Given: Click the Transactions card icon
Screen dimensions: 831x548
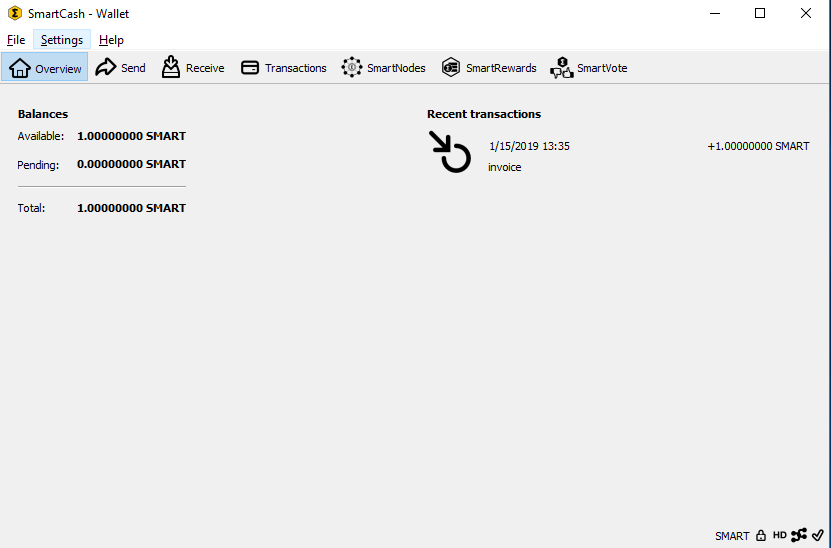Looking at the screenshot, I should click(x=250, y=68).
